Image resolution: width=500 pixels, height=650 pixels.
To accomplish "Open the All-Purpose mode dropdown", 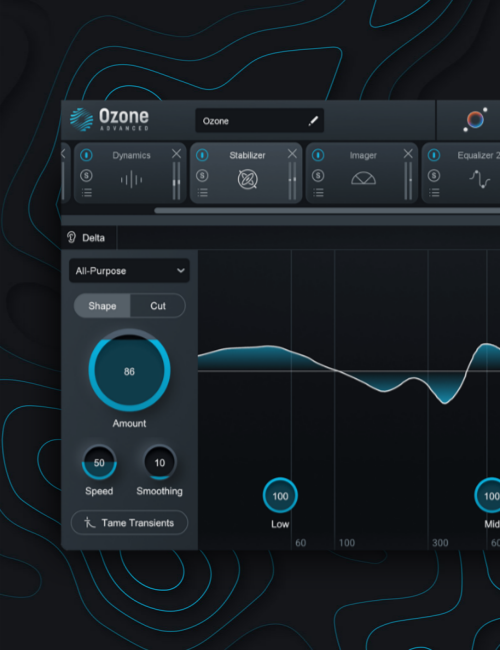I will [129, 271].
